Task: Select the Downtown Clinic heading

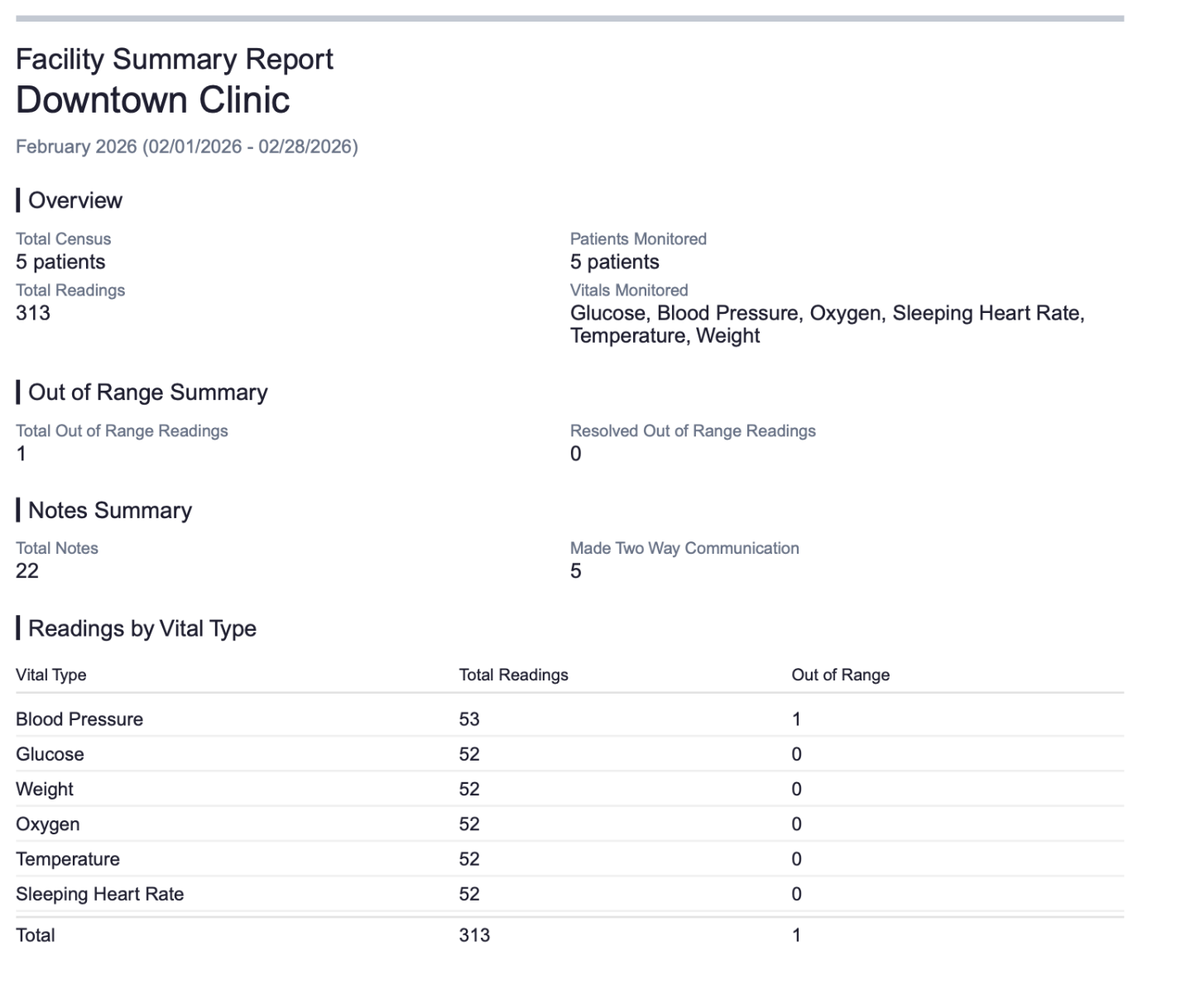Action: pyautogui.click(x=152, y=100)
